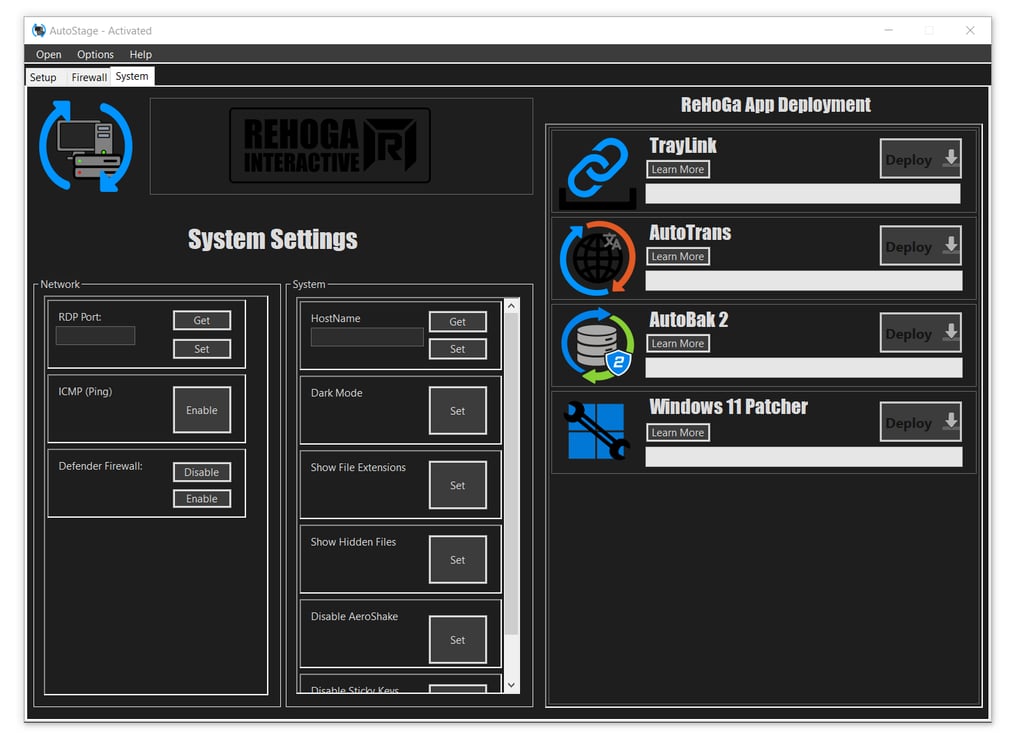Viewport: 1024px width, 744px height.
Task: Click the AutoBak 2 database icon
Action: click(598, 346)
